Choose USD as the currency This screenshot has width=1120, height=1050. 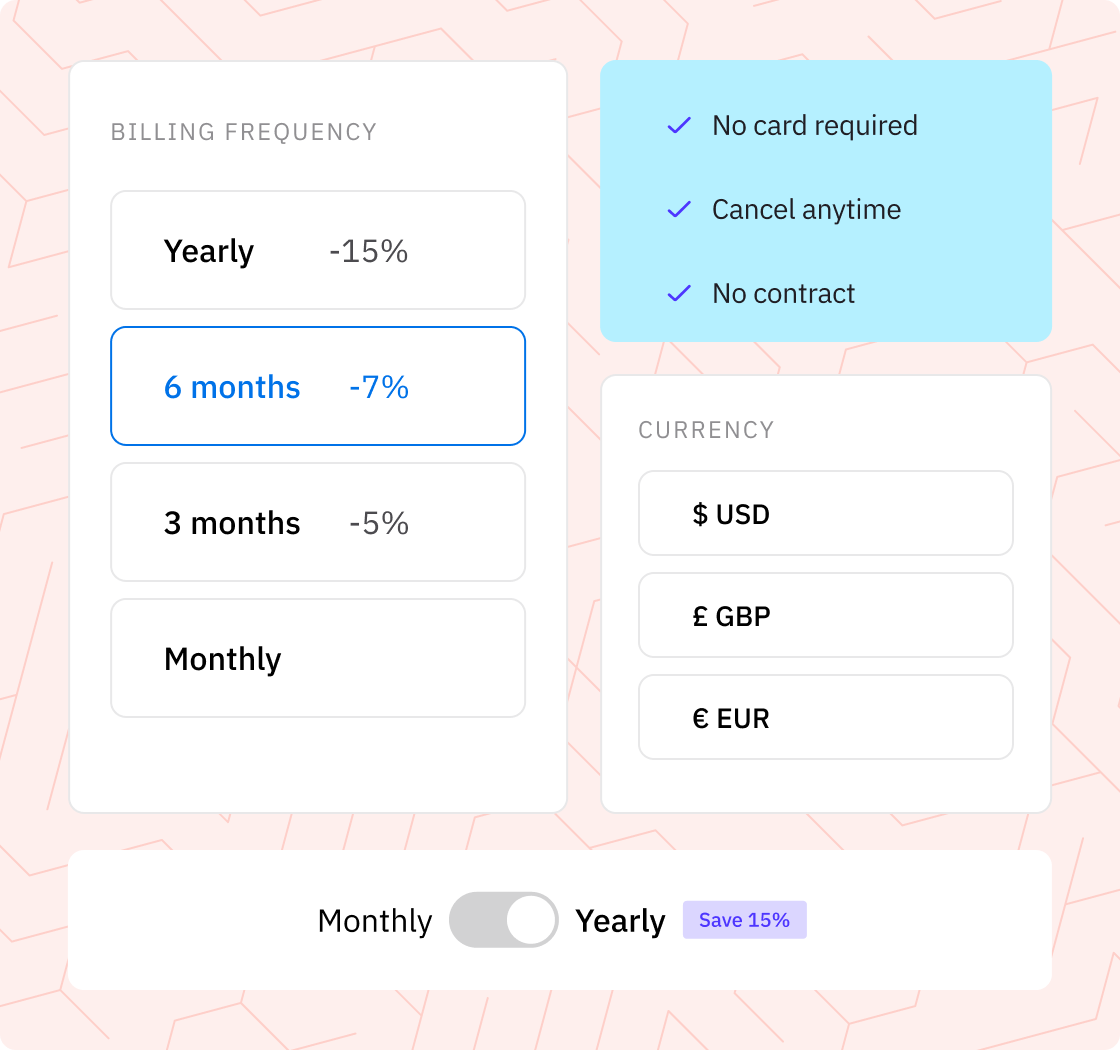pos(826,514)
